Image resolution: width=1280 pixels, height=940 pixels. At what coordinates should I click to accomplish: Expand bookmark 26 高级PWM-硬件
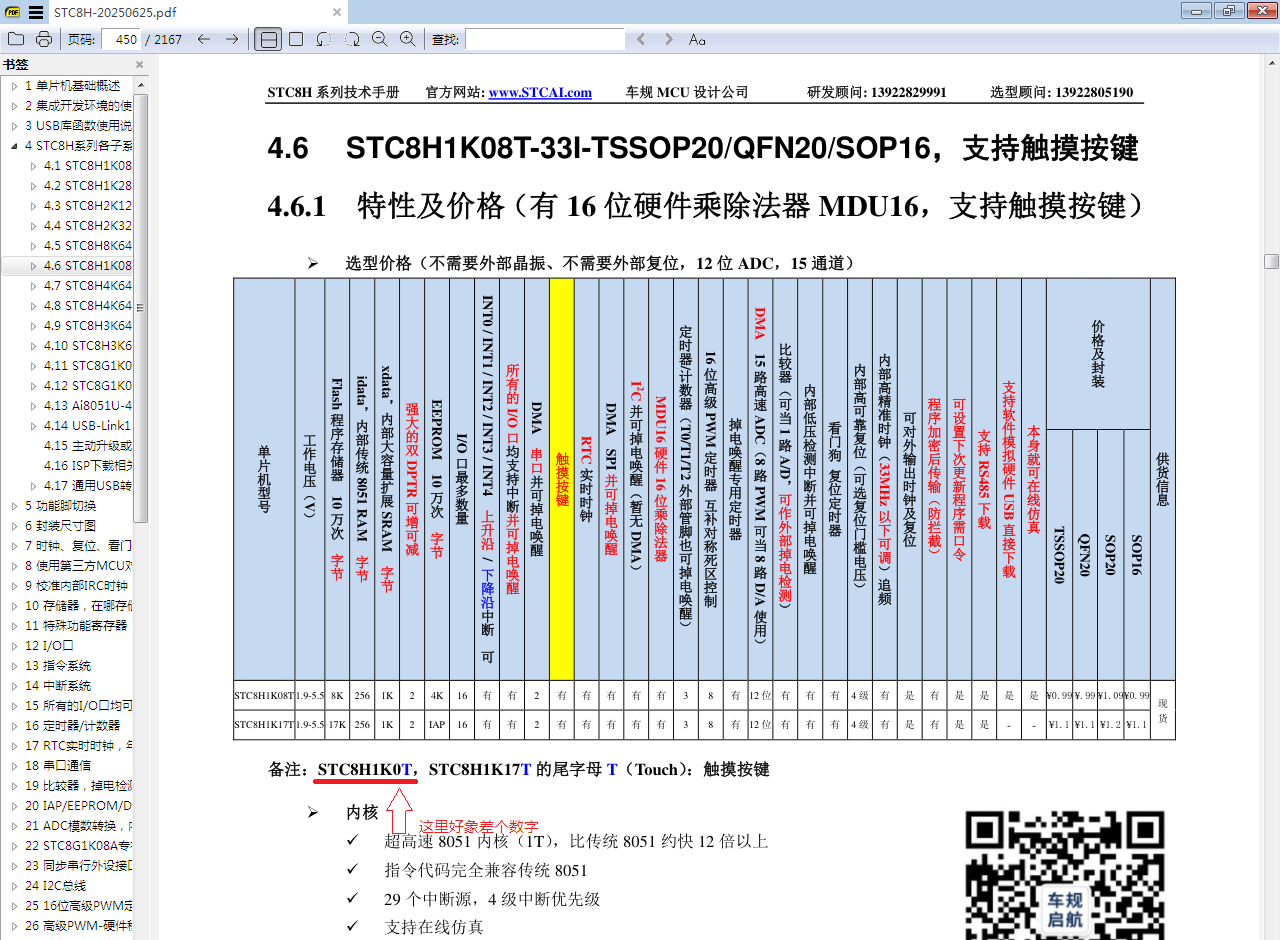pos(14,926)
